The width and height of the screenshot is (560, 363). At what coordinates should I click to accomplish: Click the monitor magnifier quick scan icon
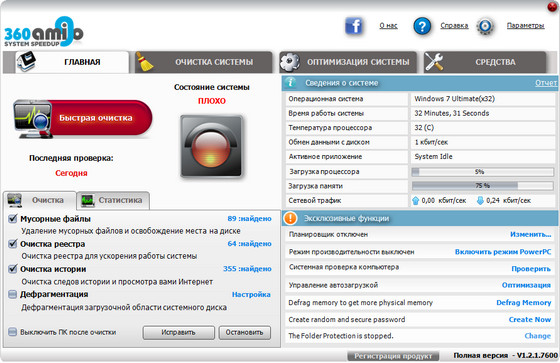[x=33, y=119]
